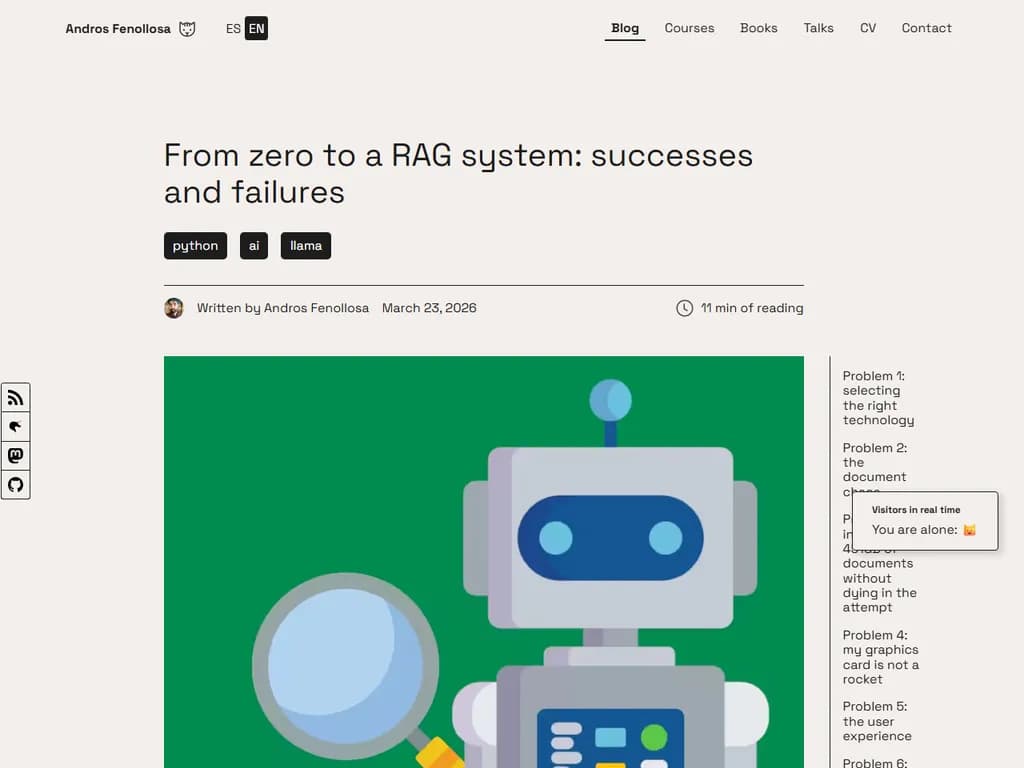
Task: Click the python tag
Action: (195, 246)
